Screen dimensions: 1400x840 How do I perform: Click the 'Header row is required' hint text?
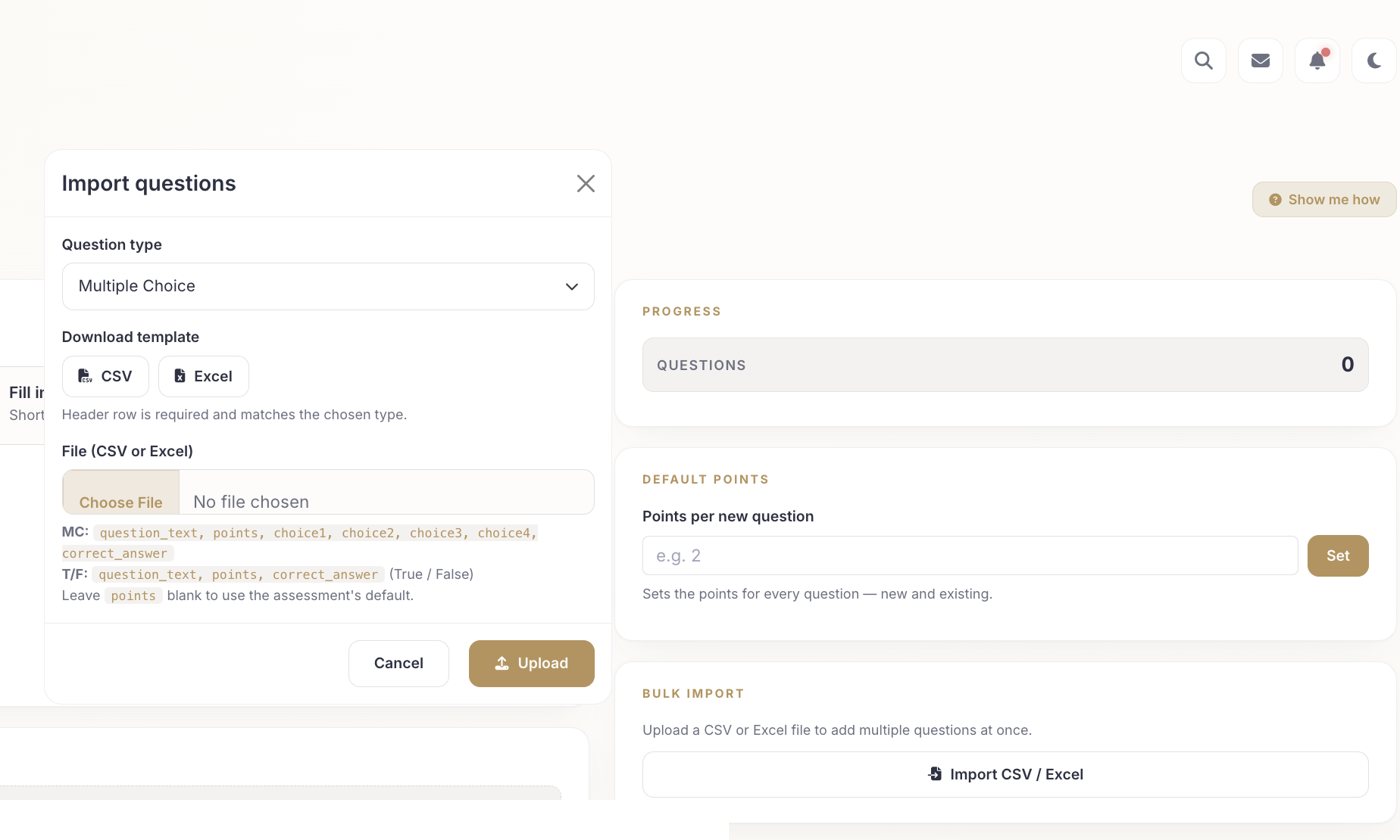[234, 414]
